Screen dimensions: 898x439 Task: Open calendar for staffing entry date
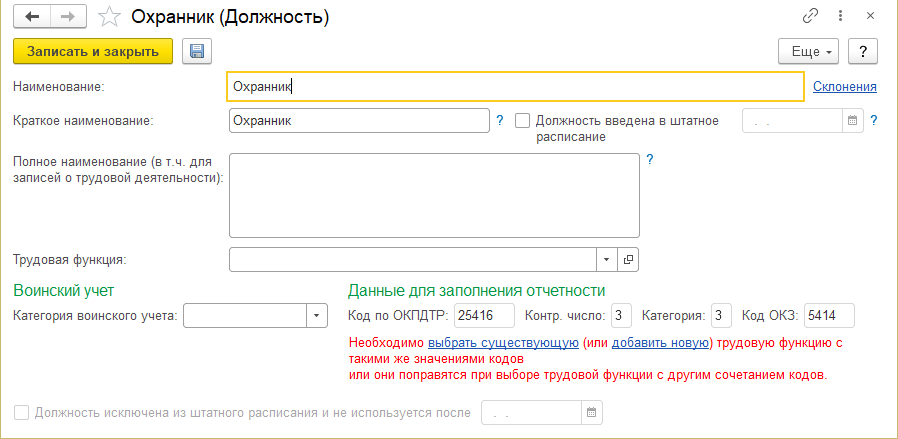(853, 121)
